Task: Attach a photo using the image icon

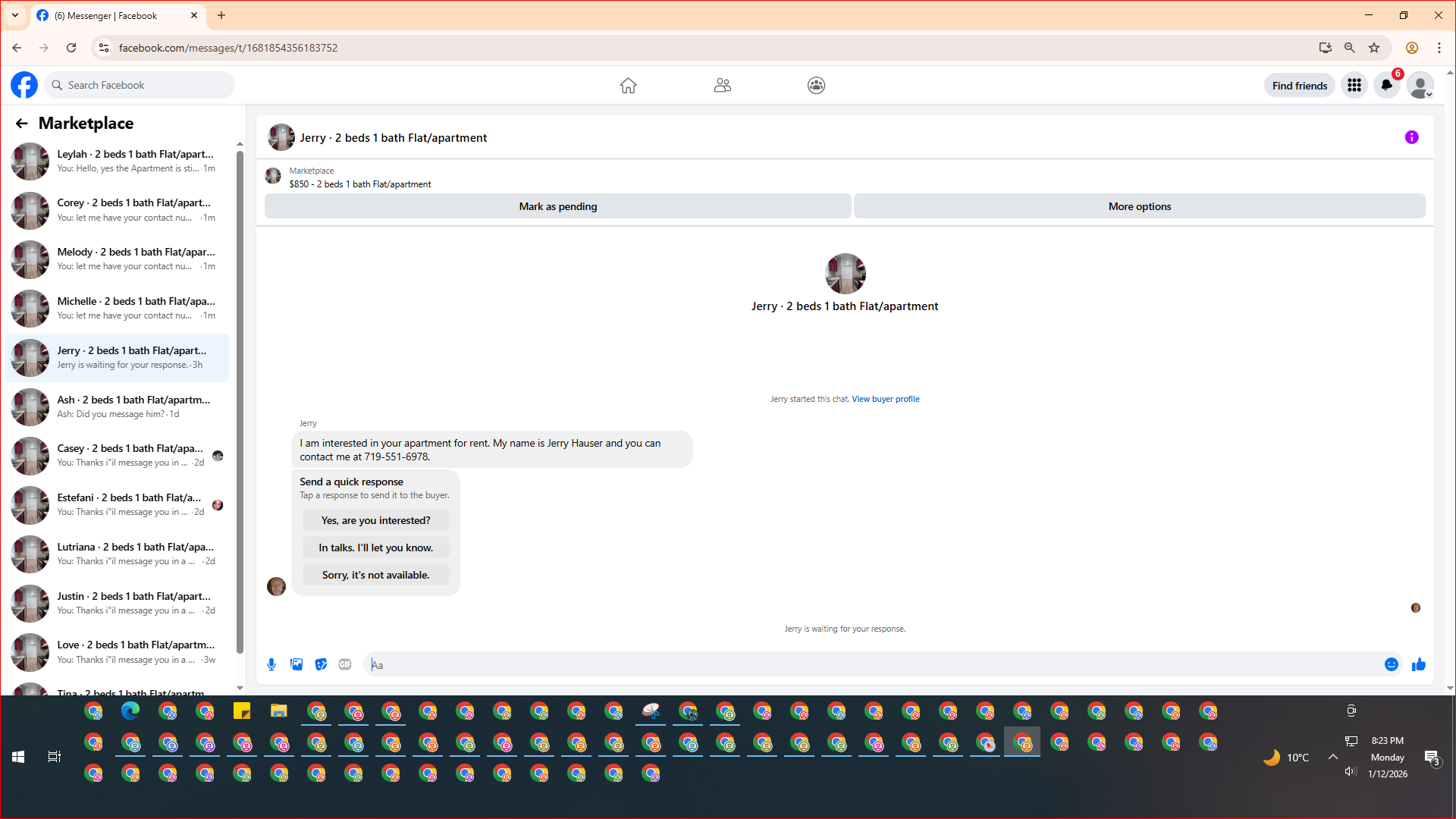Action: click(297, 665)
